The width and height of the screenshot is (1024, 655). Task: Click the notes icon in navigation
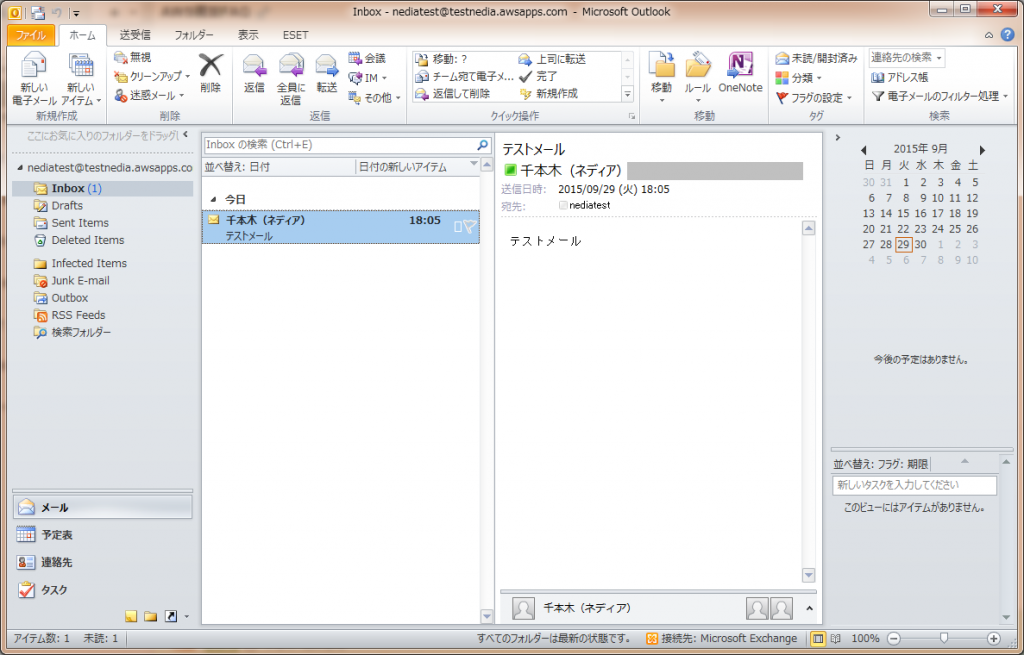click(131, 616)
